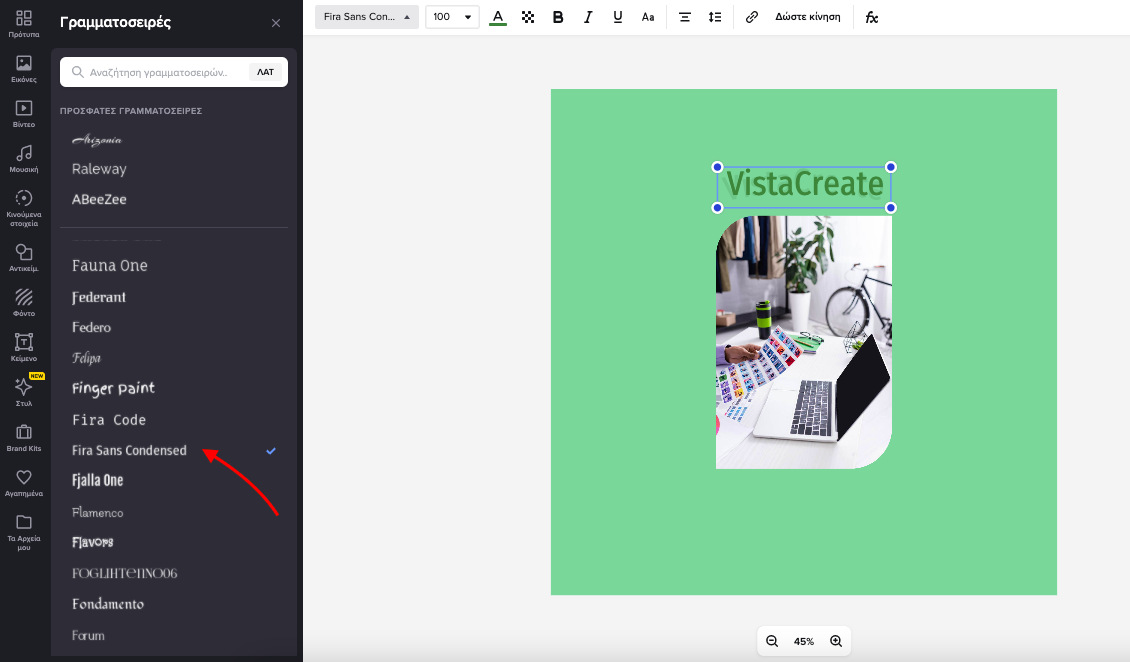The width and height of the screenshot is (1130, 662).
Task: Click the 45% zoom level
Action: 804,641
